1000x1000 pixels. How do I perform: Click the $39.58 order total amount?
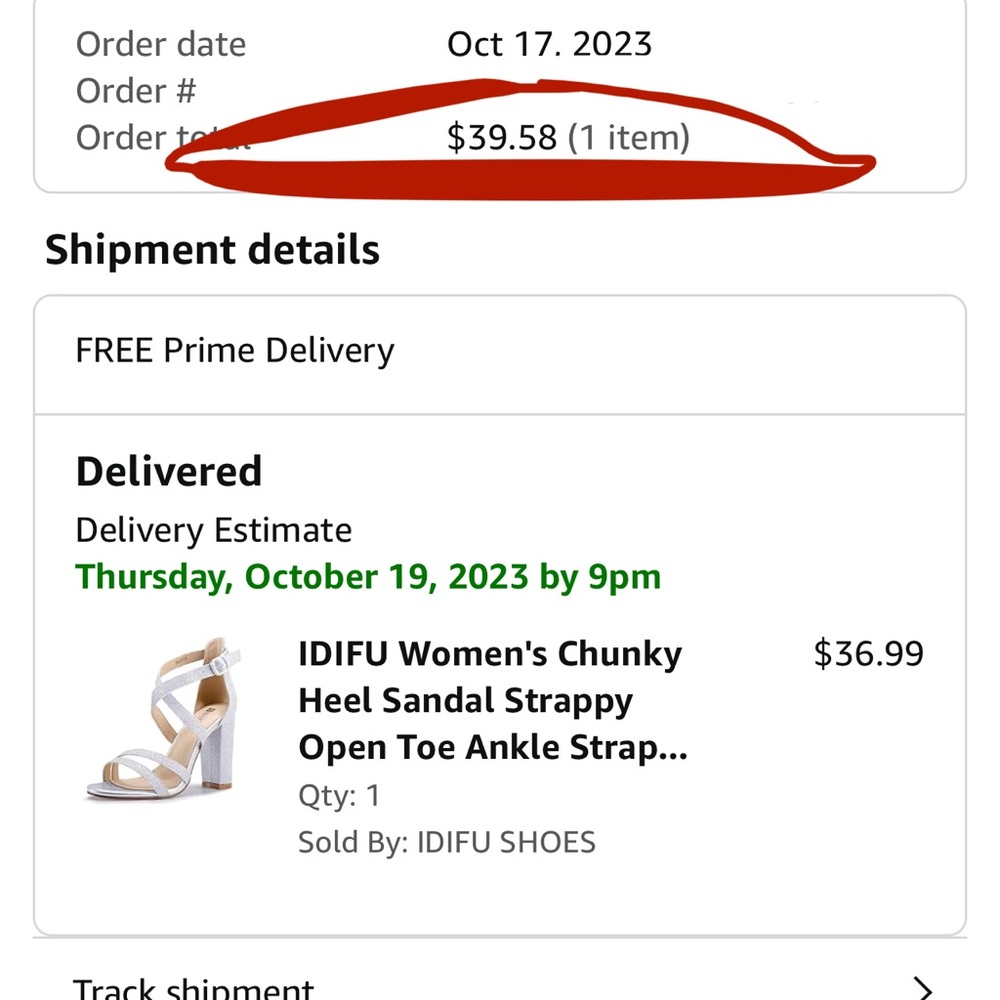tap(501, 137)
